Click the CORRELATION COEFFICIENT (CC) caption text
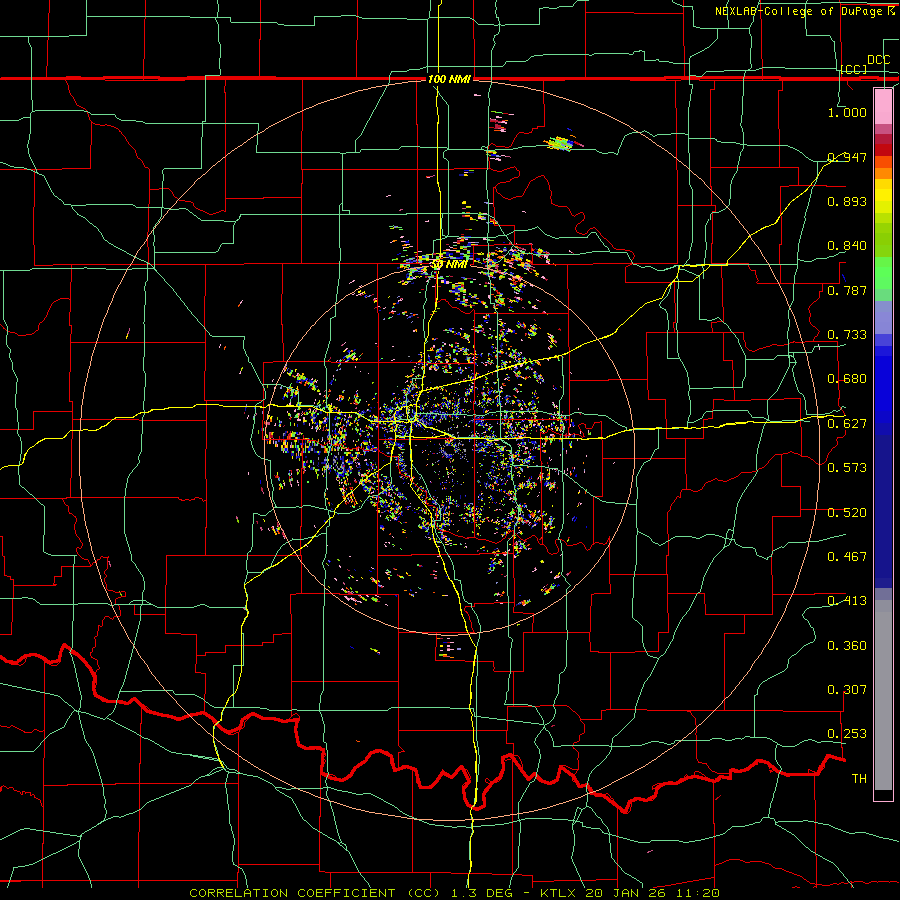 [315, 893]
